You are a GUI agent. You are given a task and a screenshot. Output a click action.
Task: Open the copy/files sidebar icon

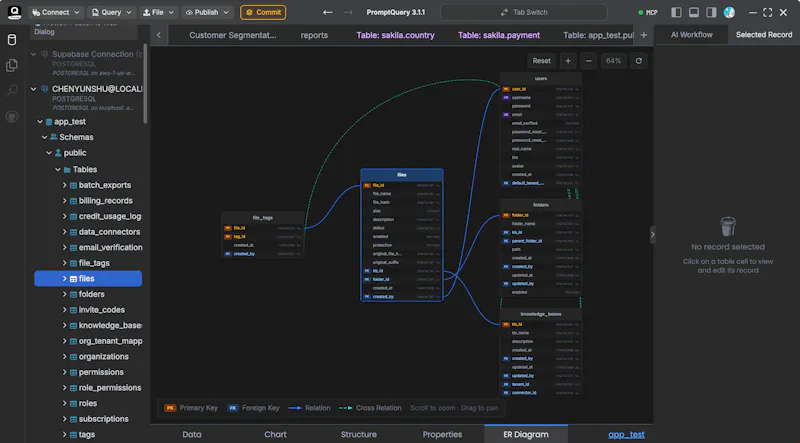(x=12, y=65)
